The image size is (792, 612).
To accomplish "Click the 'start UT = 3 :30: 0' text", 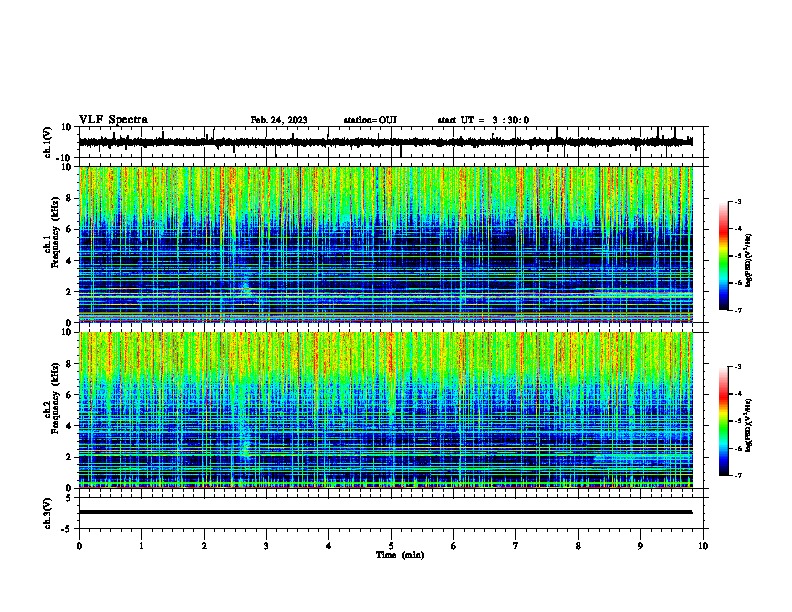I will [483, 120].
